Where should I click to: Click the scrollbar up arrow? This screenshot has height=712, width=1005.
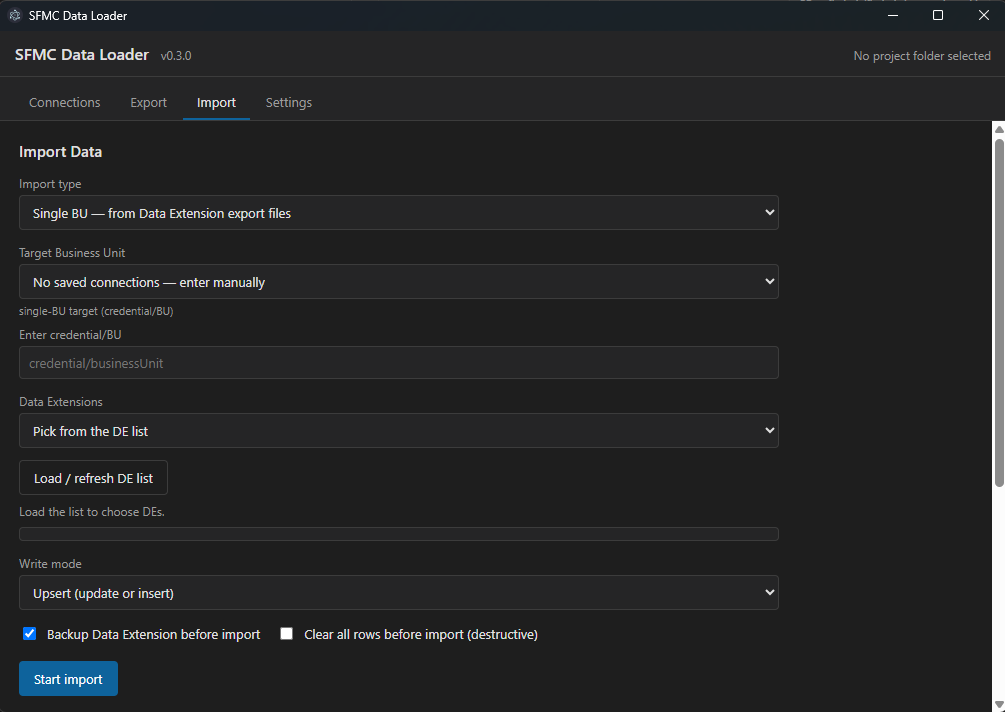click(999, 129)
